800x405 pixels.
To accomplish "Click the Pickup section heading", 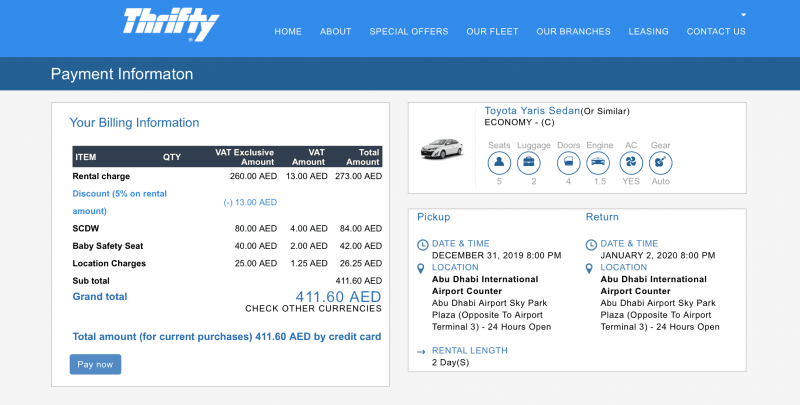I will click(434, 217).
